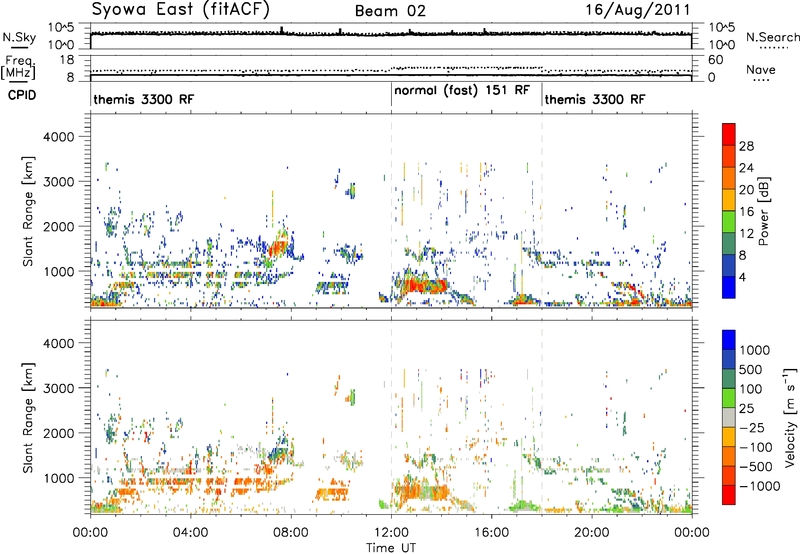Click the 'Freq. [MHz]' axis label

pyautogui.click(x=18, y=67)
